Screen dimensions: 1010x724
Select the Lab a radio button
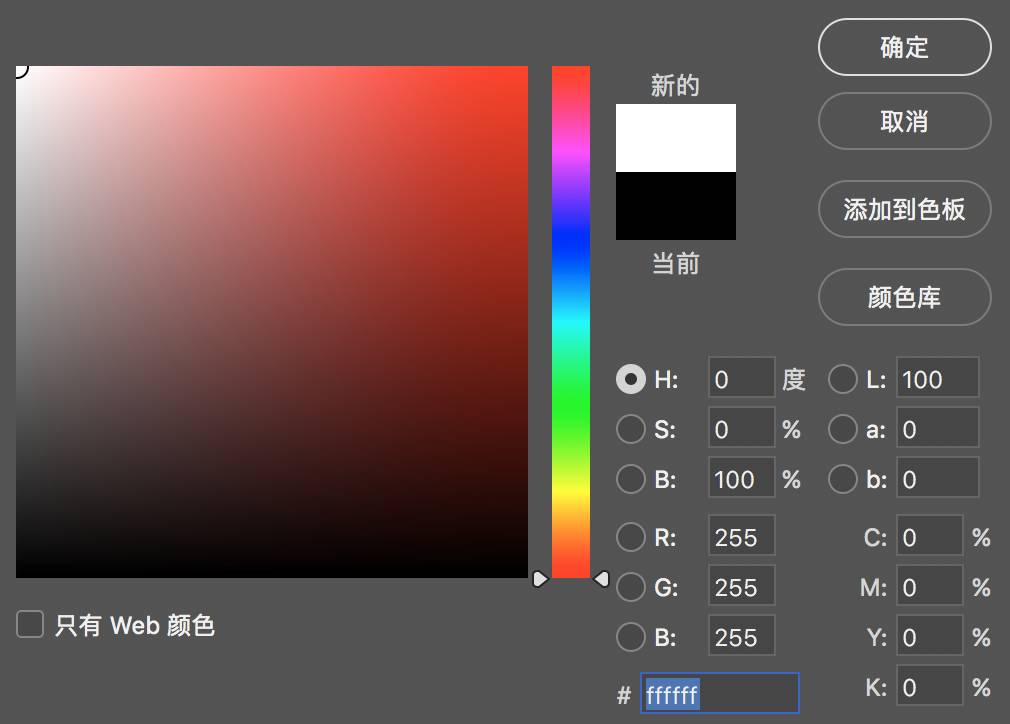(843, 429)
